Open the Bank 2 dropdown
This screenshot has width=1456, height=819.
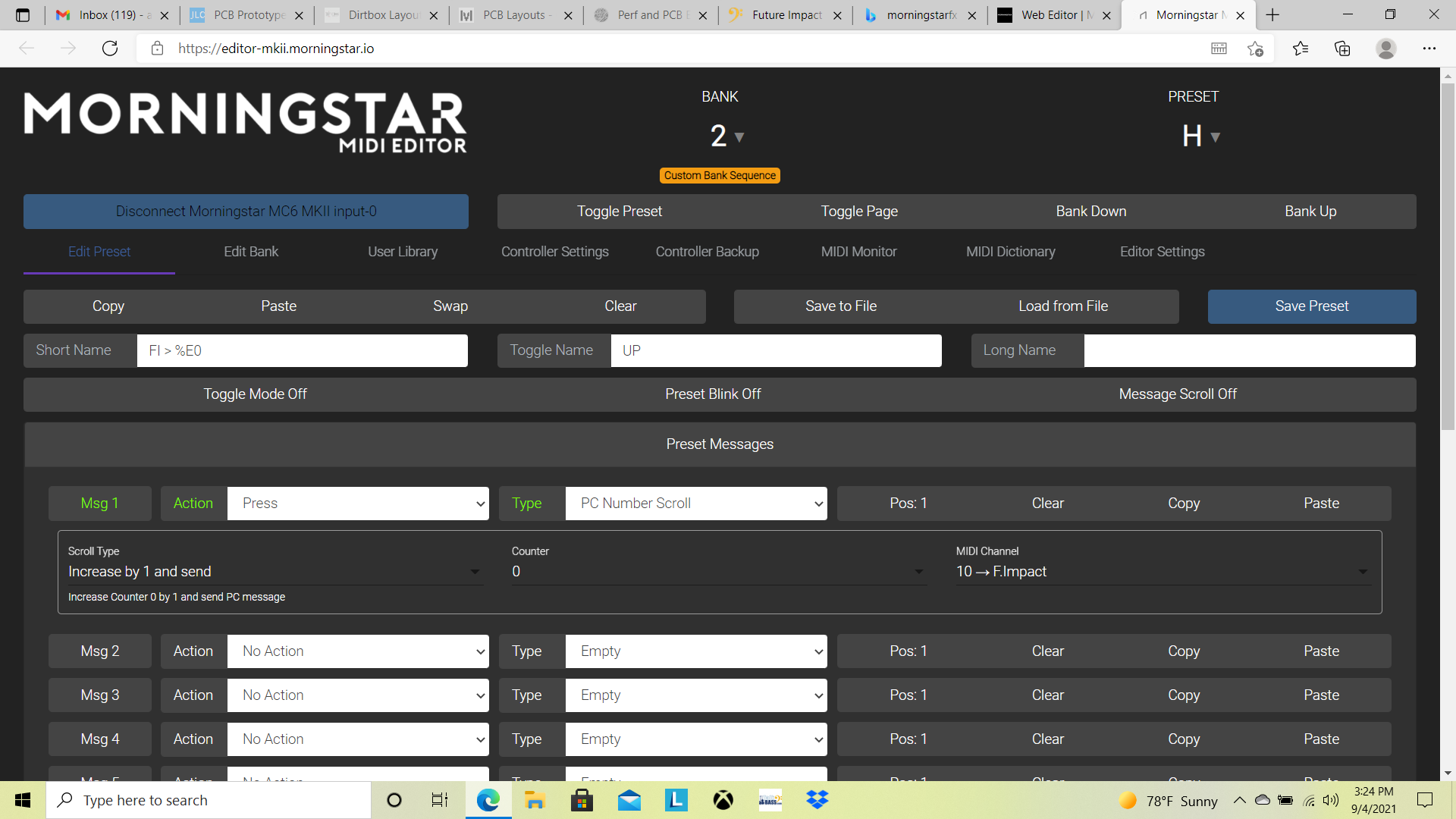[x=726, y=136]
